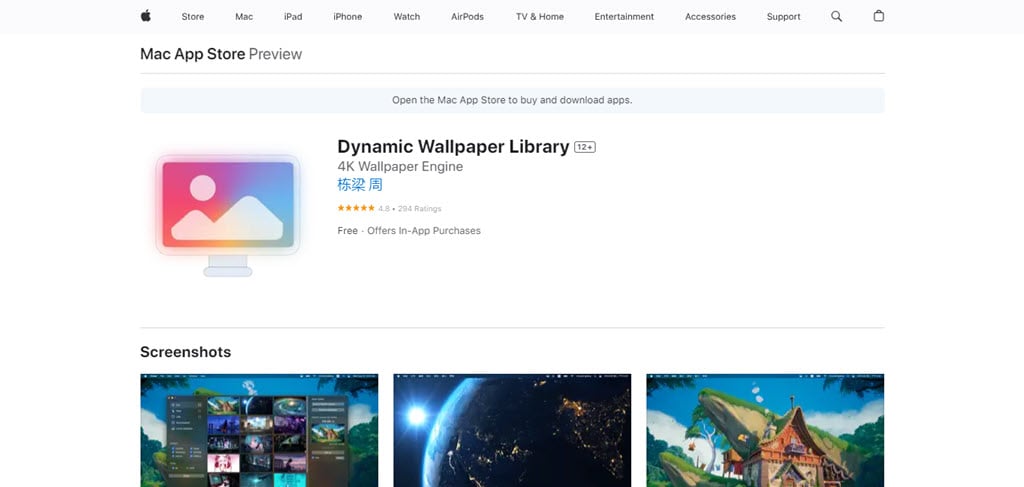Viewport: 1024px width, 487px height.
Task: Open the Earth from space screenshot
Action: 512,430
